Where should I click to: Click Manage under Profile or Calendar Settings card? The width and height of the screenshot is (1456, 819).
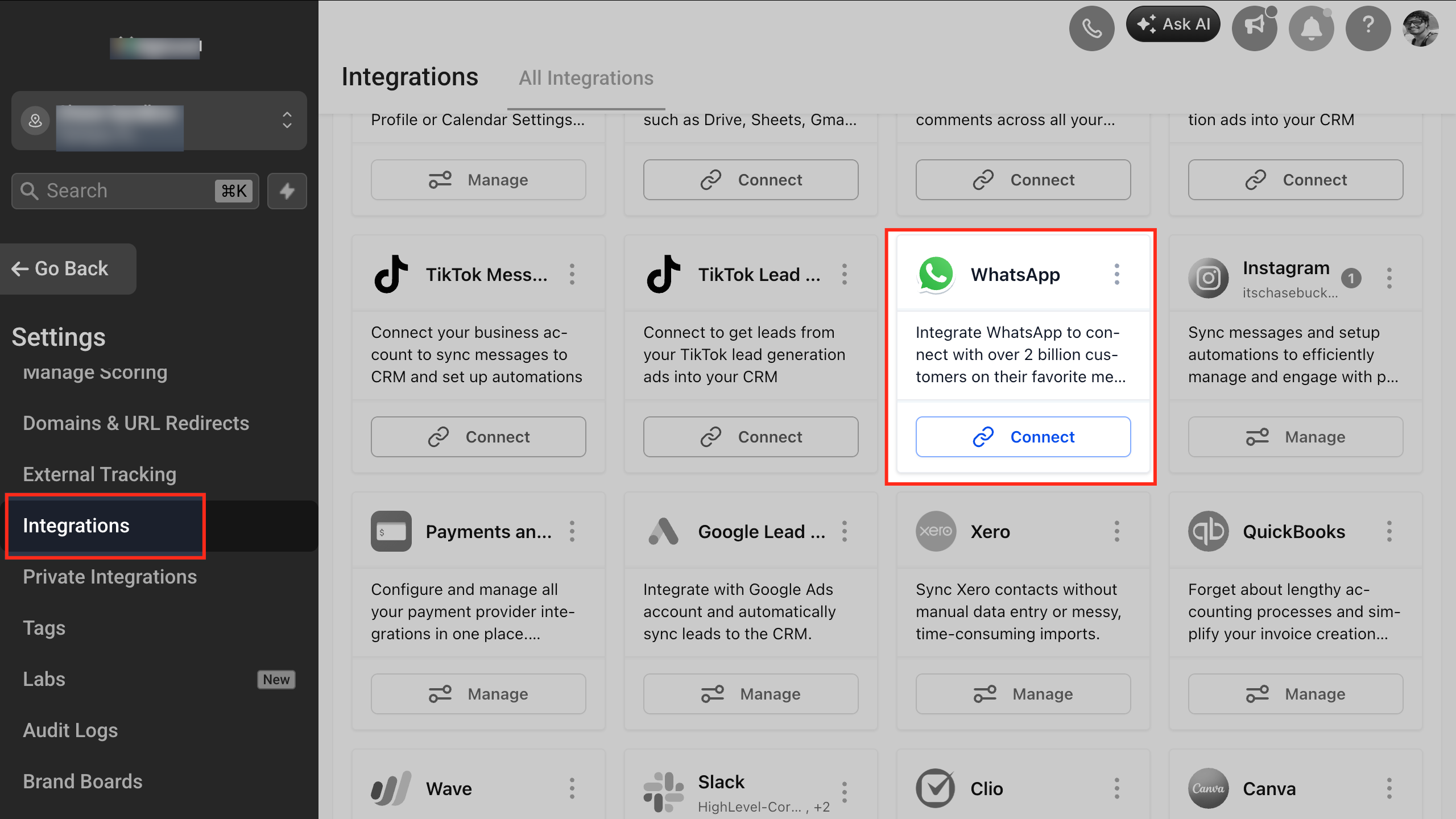tap(478, 180)
